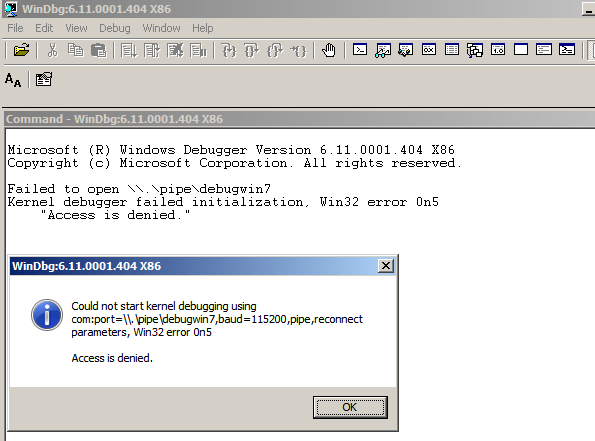Open the Help menu
Screen dimensions: 595x441
(x=203, y=28)
